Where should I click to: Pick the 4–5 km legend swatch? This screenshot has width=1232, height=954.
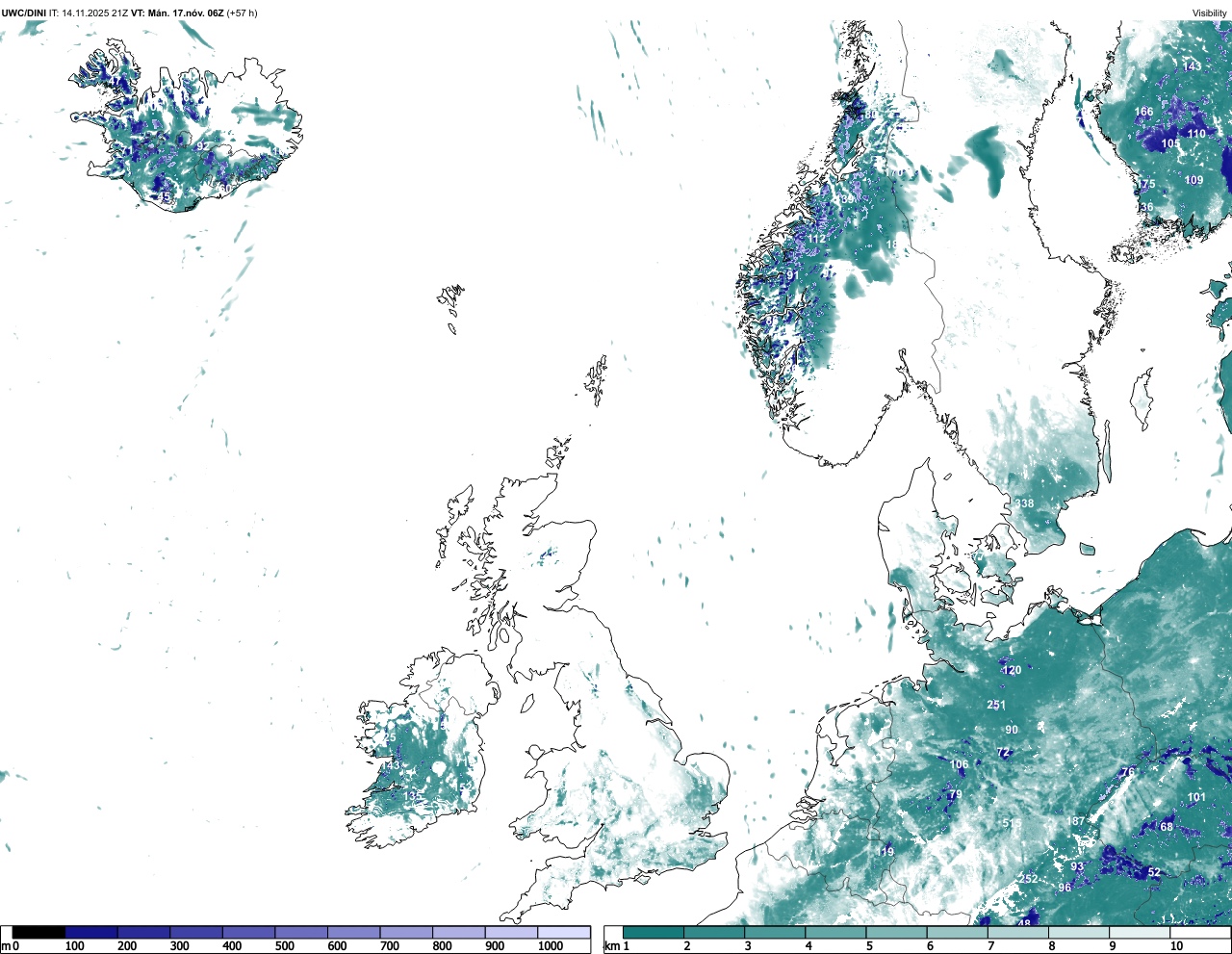(834, 932)
